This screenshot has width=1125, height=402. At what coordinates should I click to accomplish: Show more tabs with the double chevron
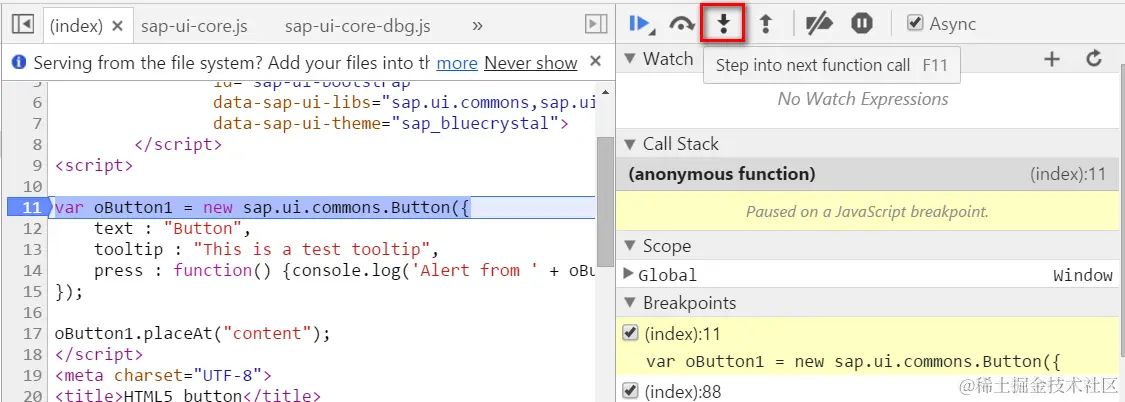tap(477, 26)
